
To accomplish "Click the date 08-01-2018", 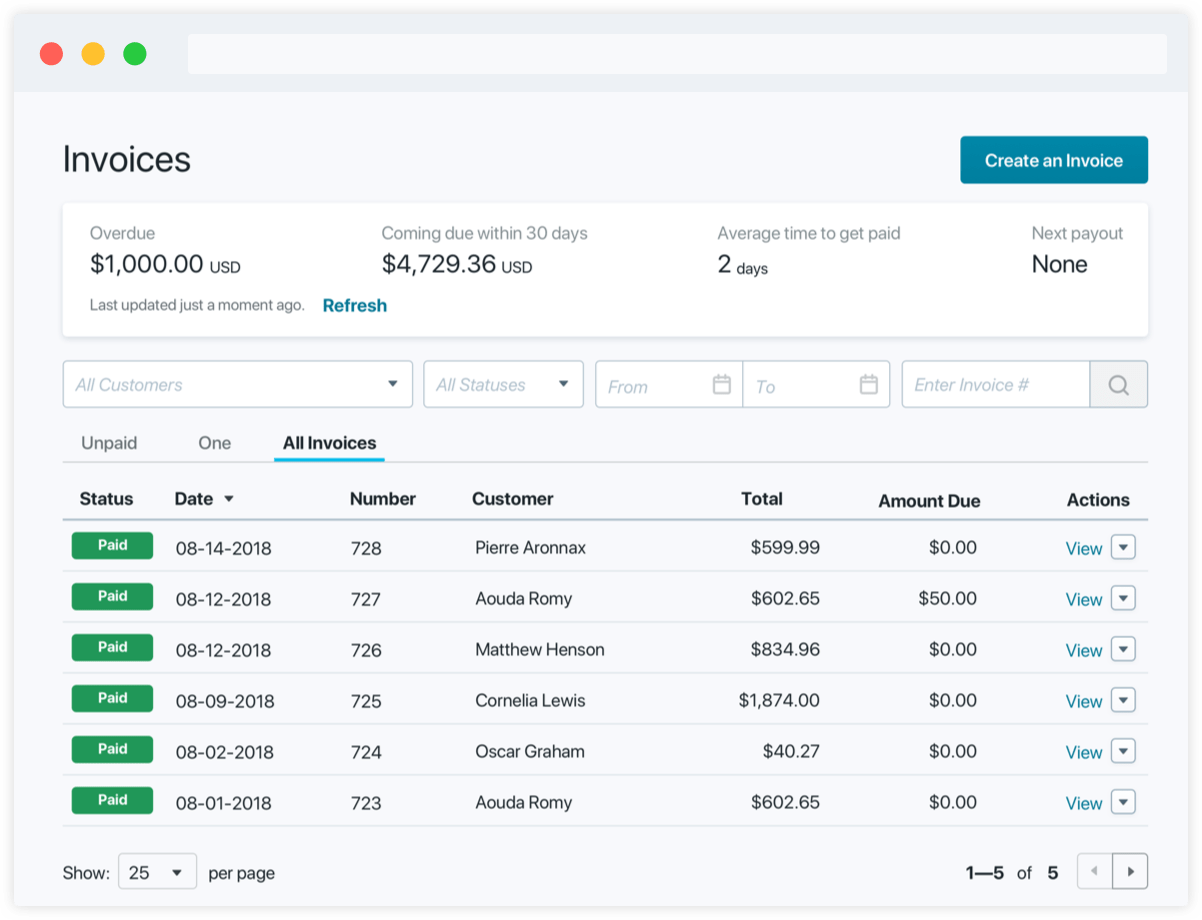I will tap(223, 804).
